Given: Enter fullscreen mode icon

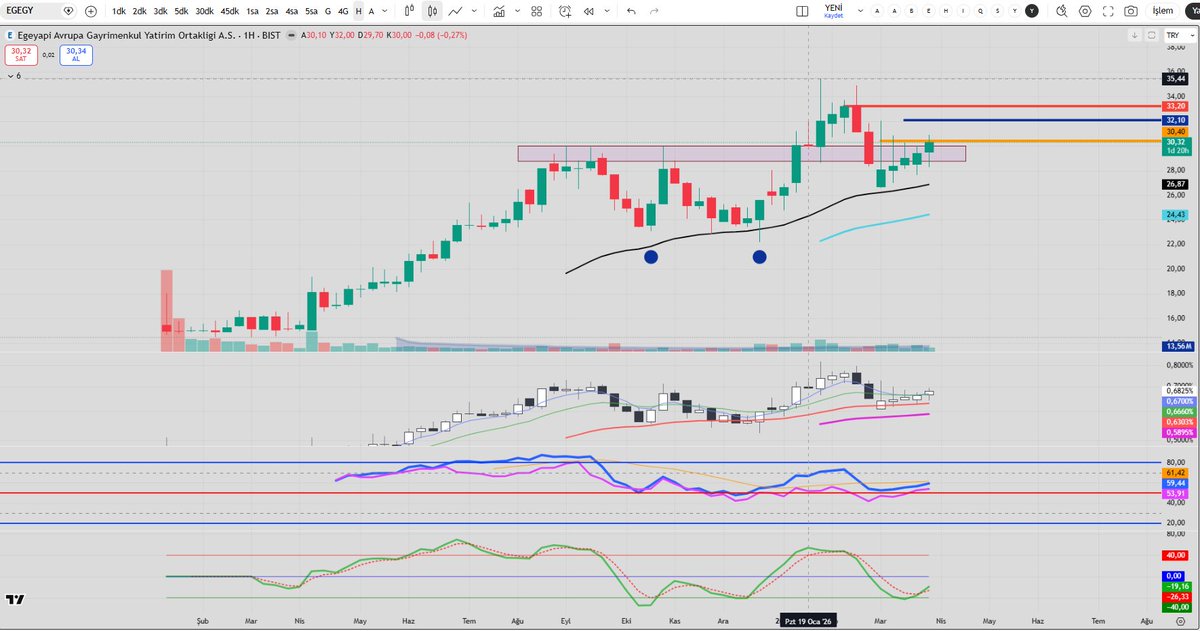Looking at the screenshot, I should coord(1106,11).
